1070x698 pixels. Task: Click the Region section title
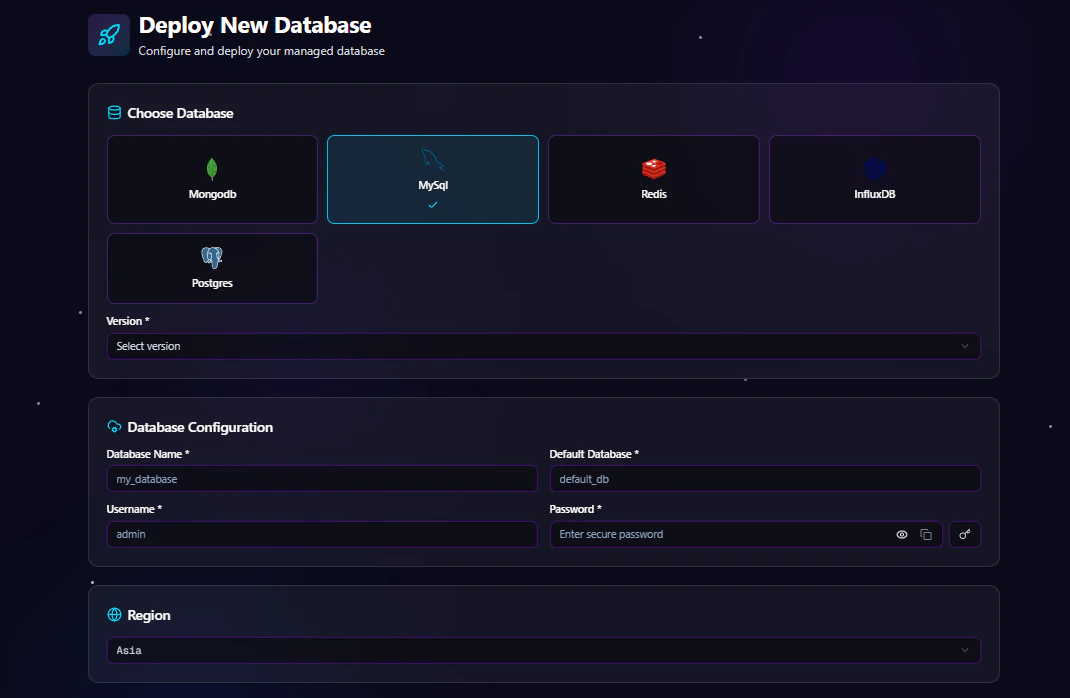(149, 615)
